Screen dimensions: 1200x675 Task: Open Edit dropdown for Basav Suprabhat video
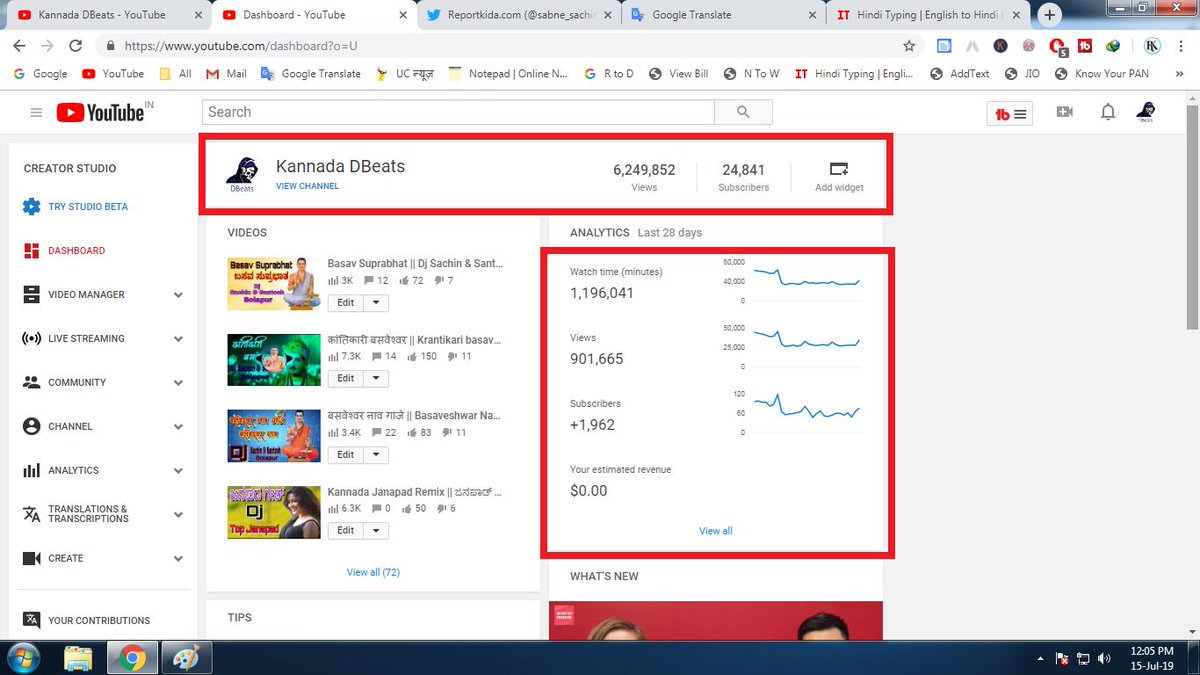(376, 302)
